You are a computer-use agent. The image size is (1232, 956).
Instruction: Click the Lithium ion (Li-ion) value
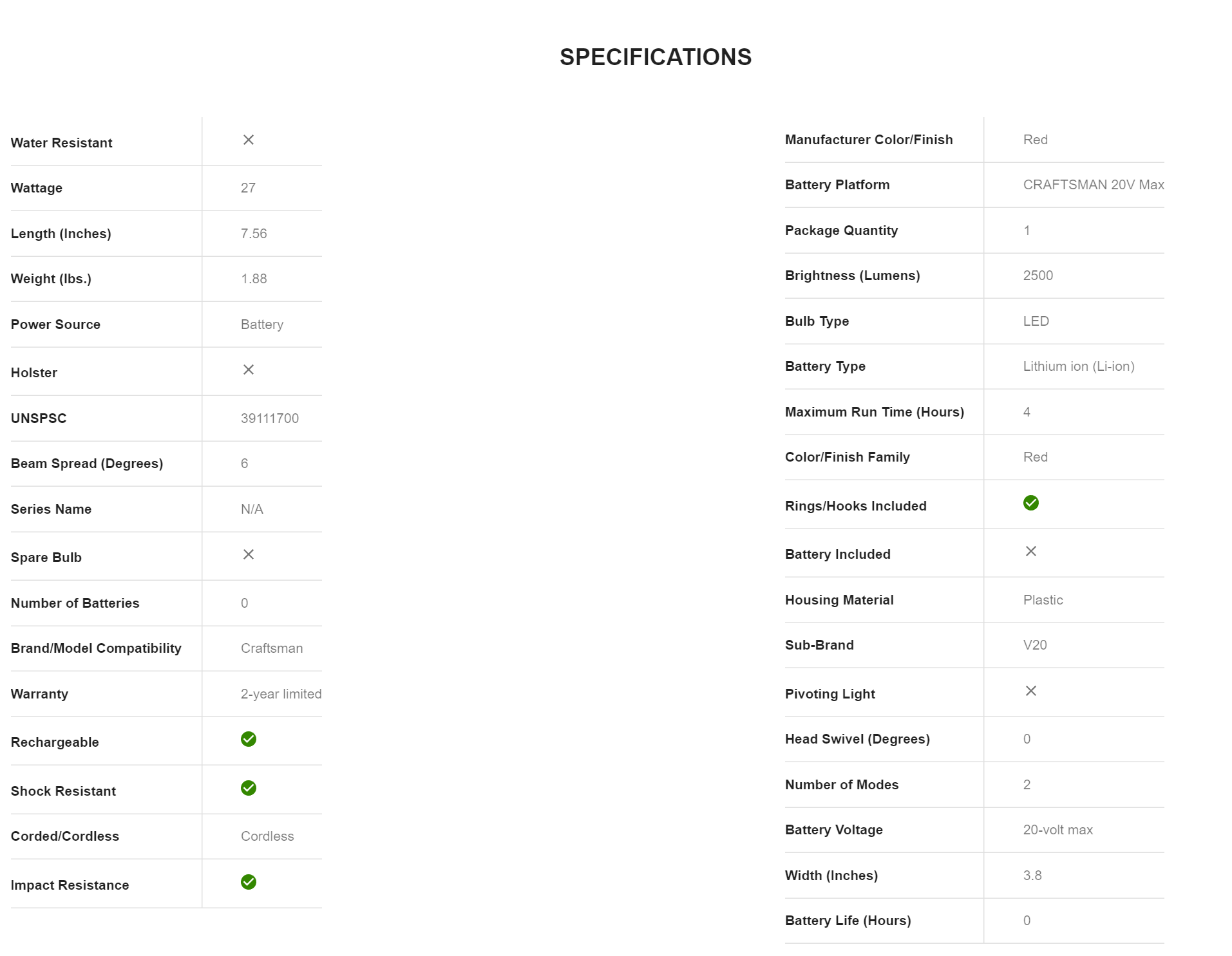[1078, 366]
